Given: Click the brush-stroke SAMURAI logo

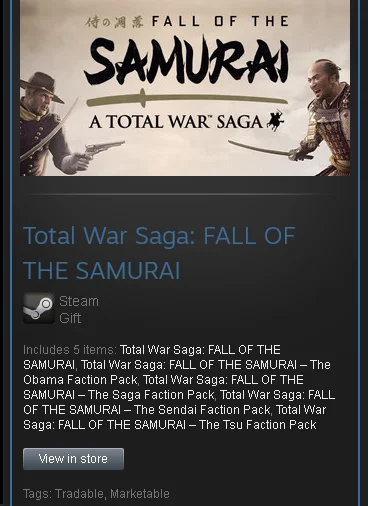Looking at the screenshot, I should (186, 60).
